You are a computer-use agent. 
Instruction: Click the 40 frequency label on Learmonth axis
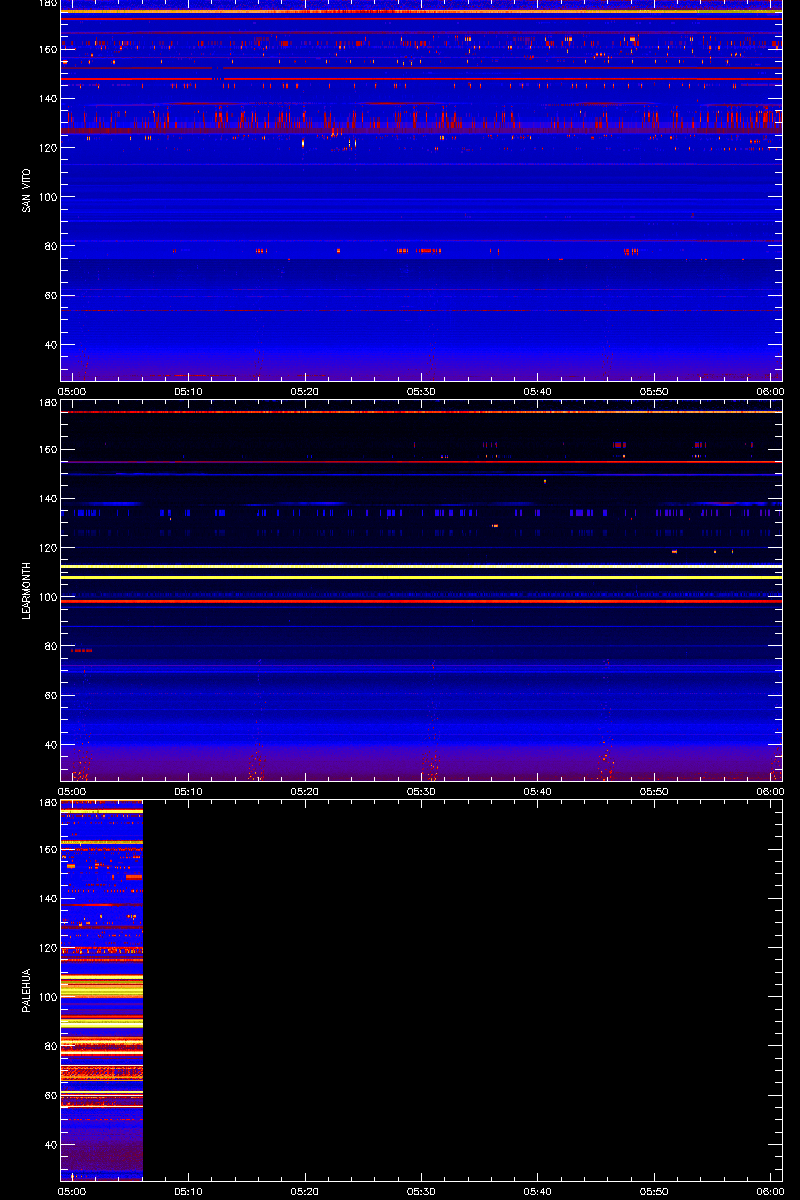[51, 745]
